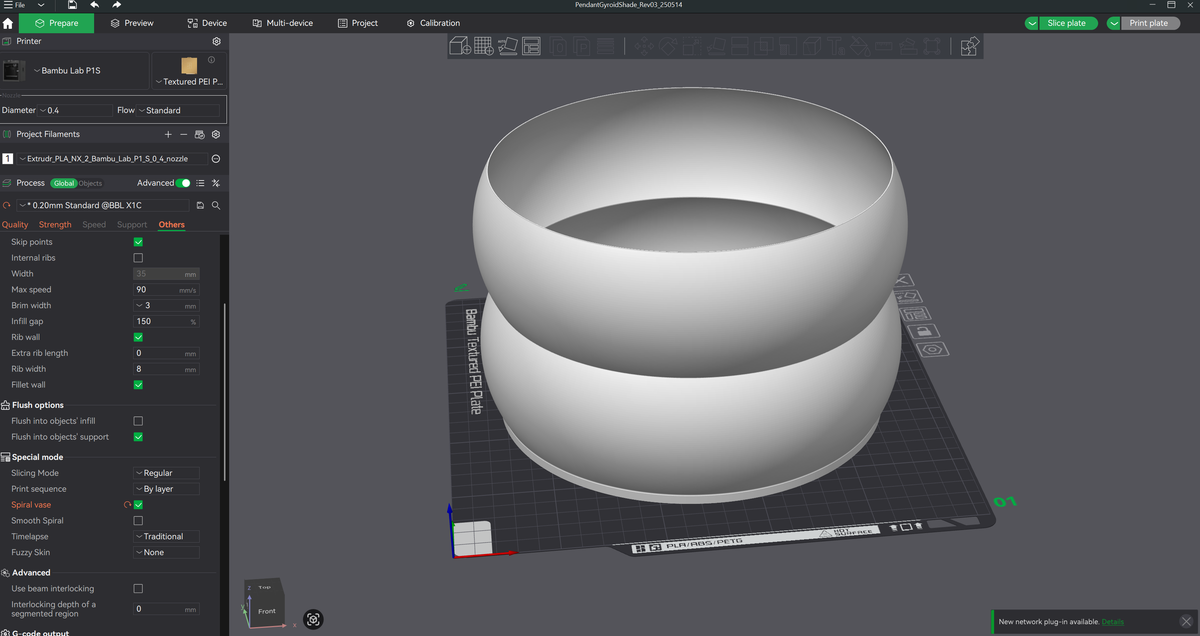Open the 0.20mm Standard process preset dropdown

point(104,205)
